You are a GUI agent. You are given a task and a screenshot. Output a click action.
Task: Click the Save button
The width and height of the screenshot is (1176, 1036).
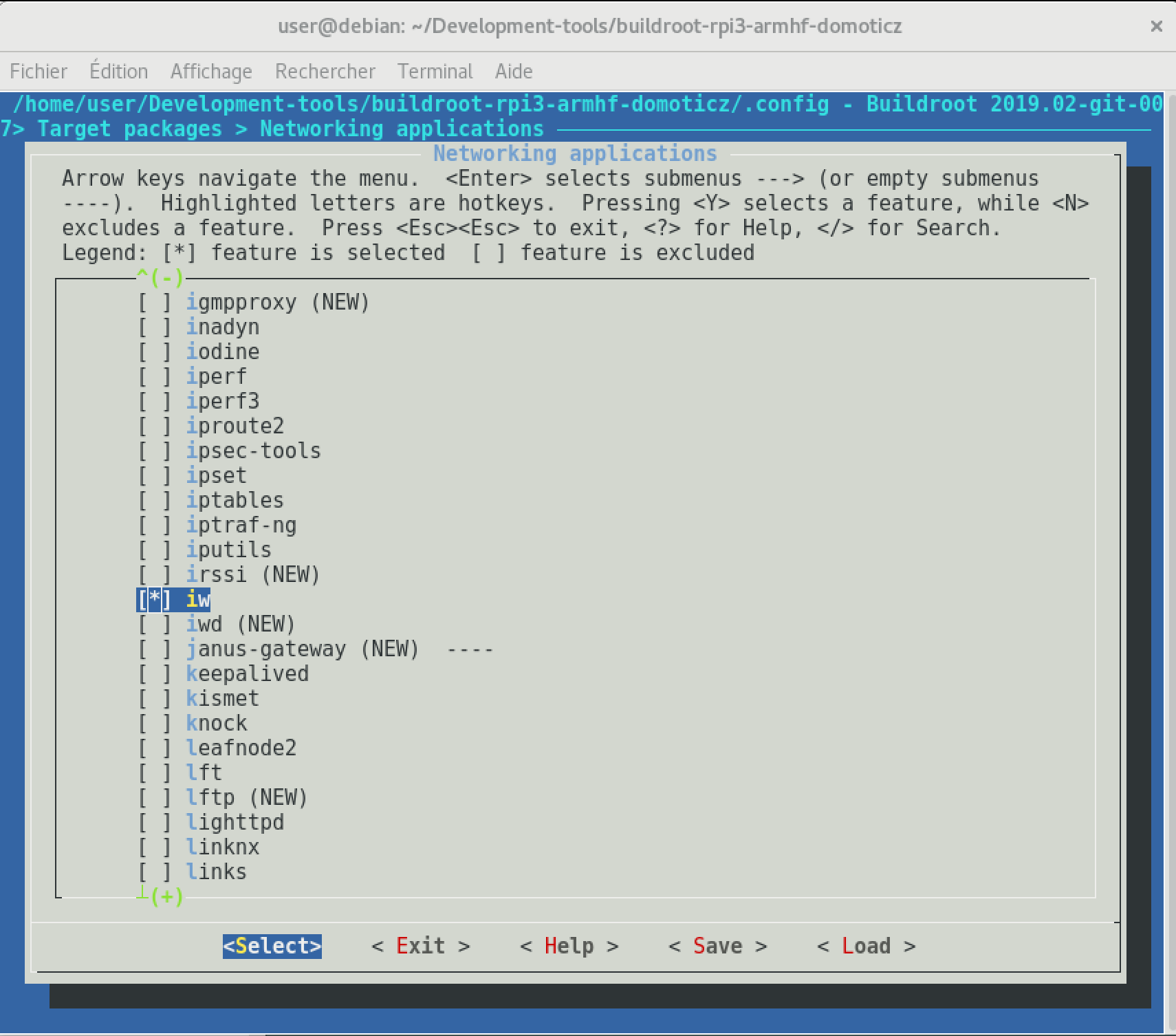[x=718, y=946]
